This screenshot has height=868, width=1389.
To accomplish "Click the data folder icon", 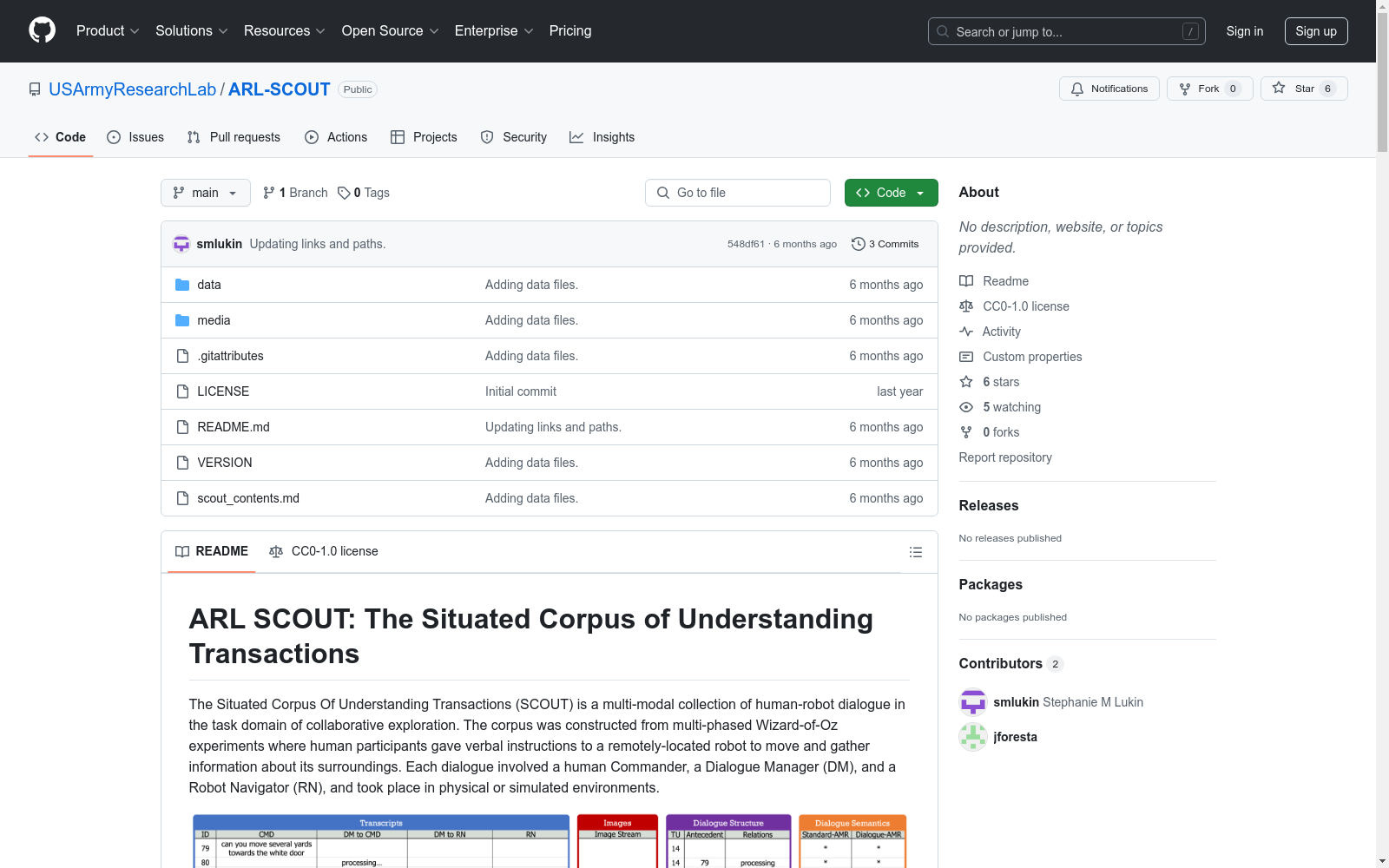I will pyautogui.click(x=182, y=285).
